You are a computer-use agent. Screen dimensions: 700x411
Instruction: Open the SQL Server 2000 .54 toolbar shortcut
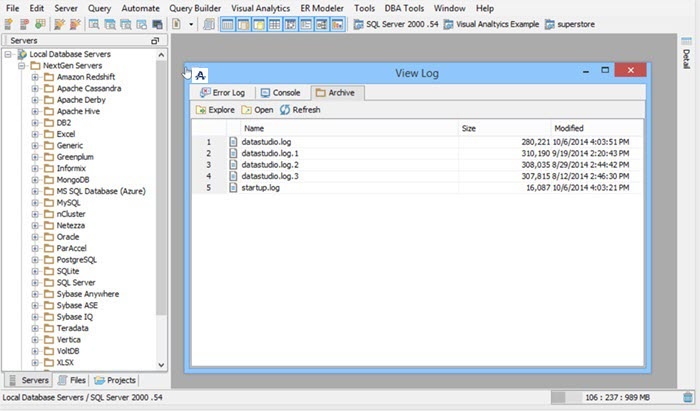pyautogui.click(x=396, y=24)
